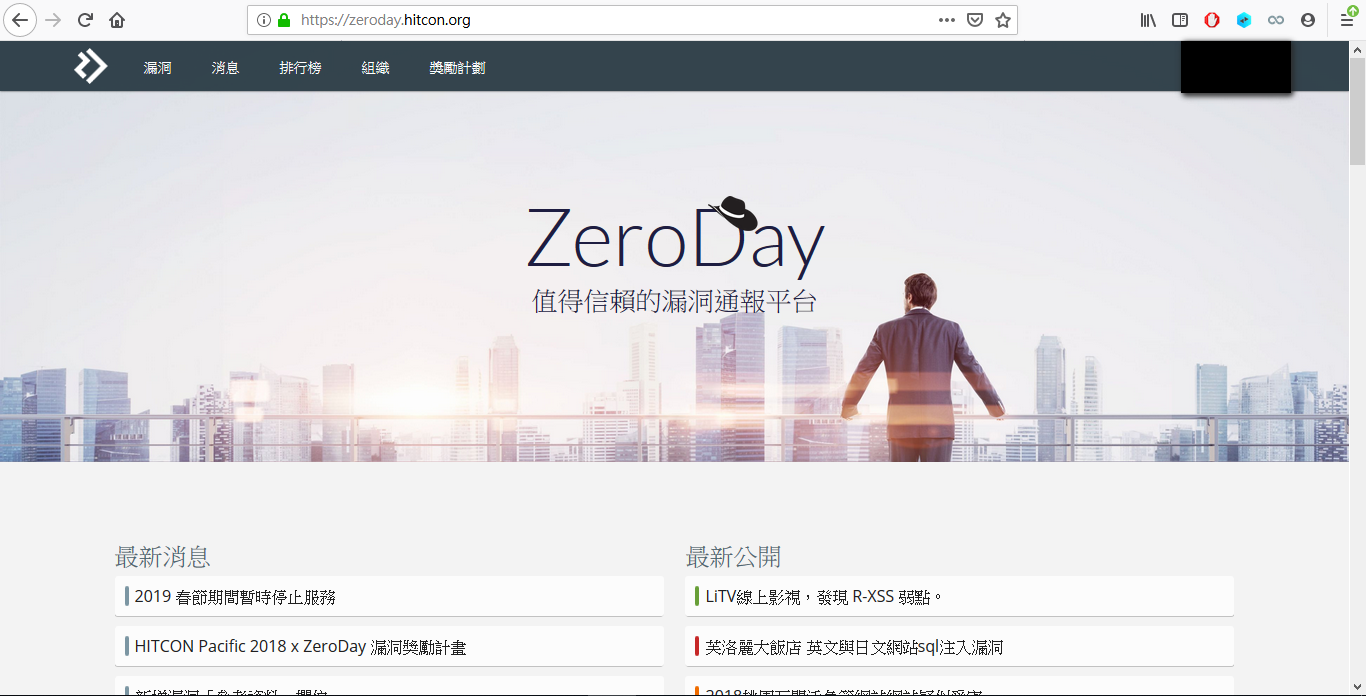Click the green padlock security icon
Screen dimensions: 1366x696
(x=284, y=20)
